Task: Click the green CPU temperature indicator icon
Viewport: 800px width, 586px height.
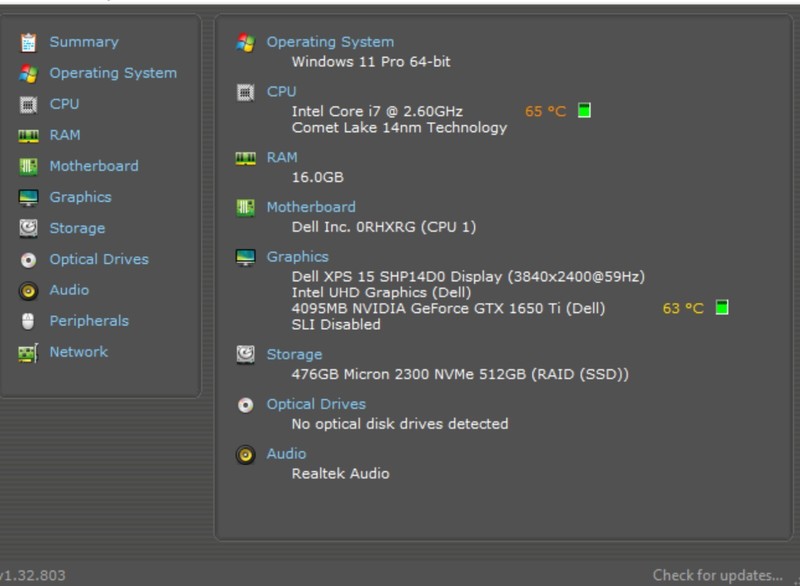Action: (x=584, y=110)
